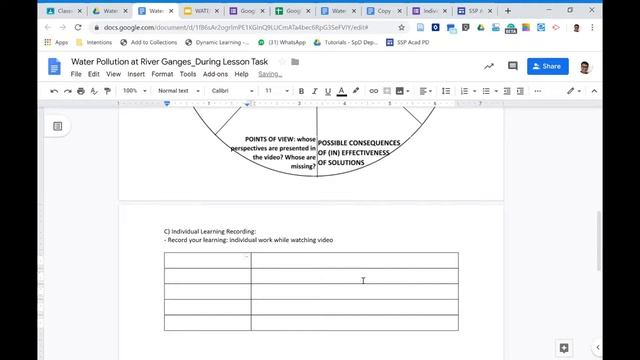Click the Add comment toolbar icon
This screenshot has height=360, width=640.
coord(387,91)
